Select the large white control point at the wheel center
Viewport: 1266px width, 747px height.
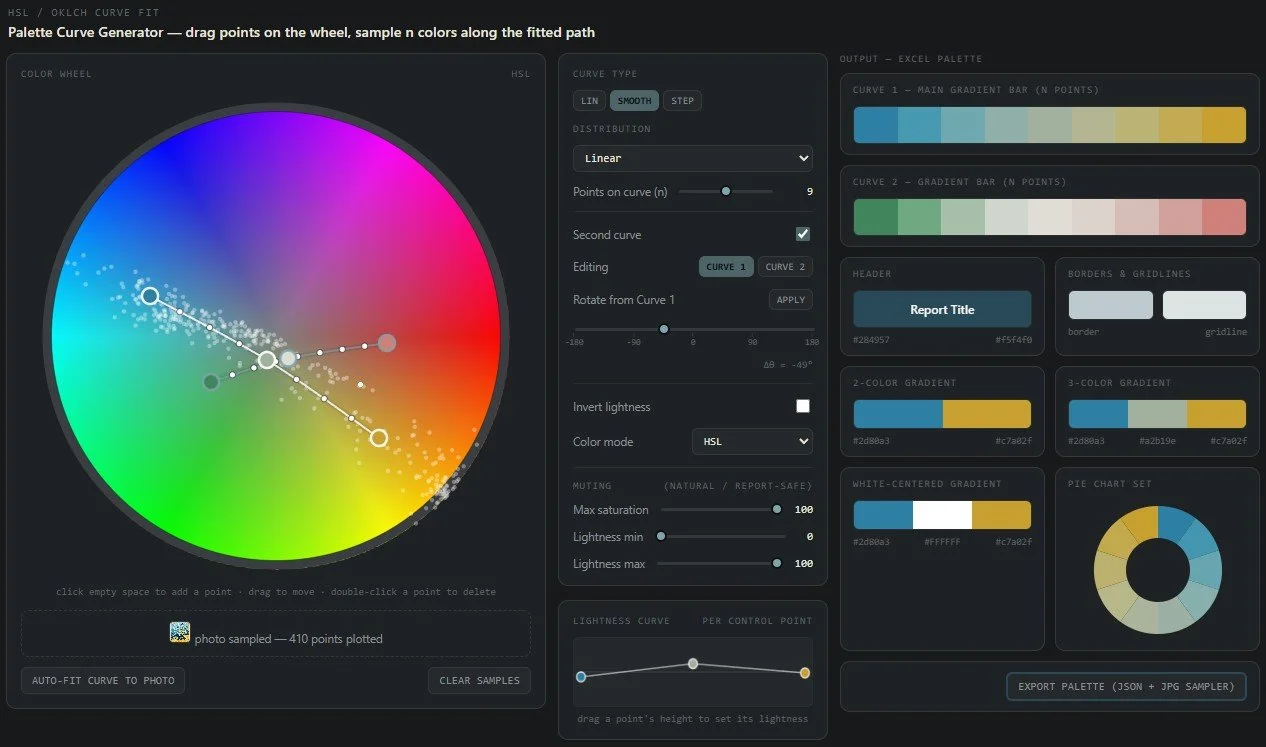[267, 360]
